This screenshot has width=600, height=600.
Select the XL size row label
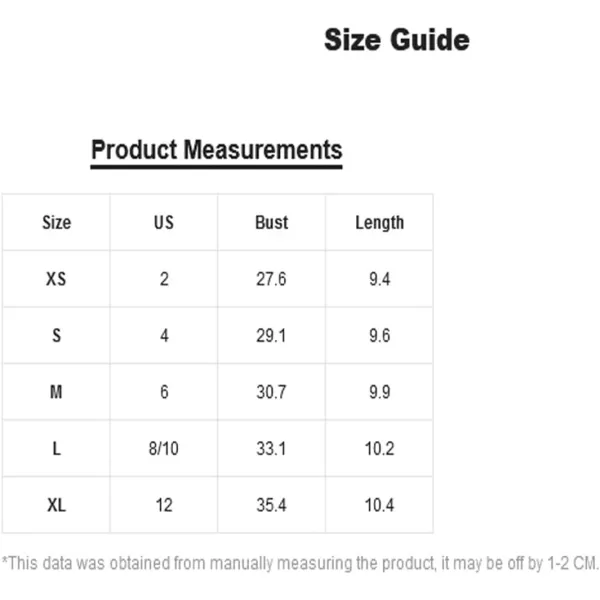coord(56,505)
